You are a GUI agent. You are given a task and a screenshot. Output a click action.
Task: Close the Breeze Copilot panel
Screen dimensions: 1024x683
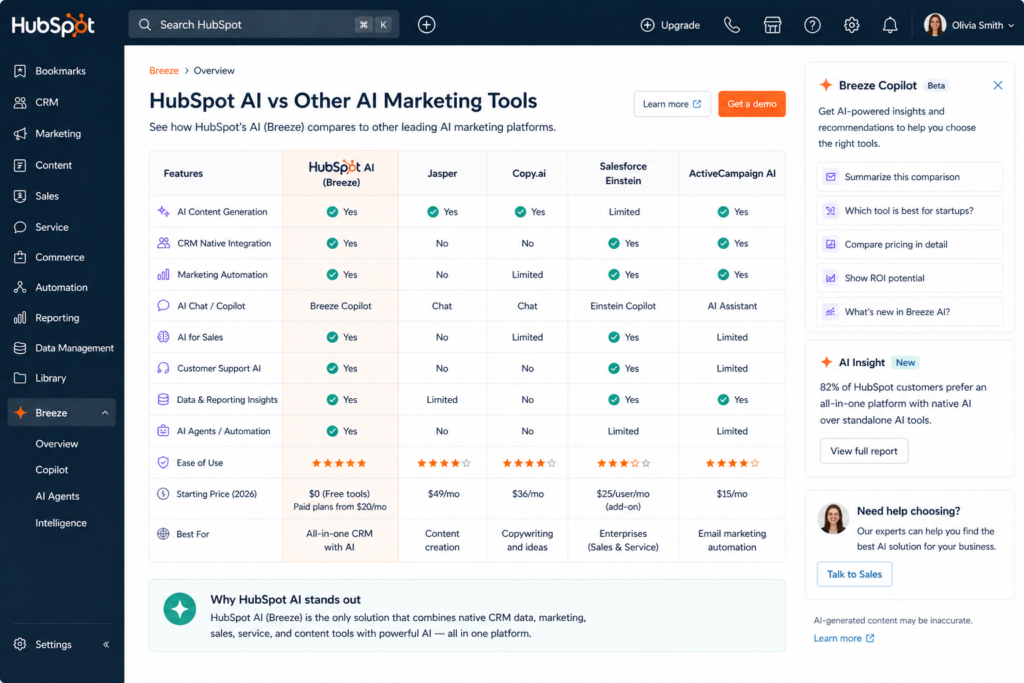click(x=998, y=86)
